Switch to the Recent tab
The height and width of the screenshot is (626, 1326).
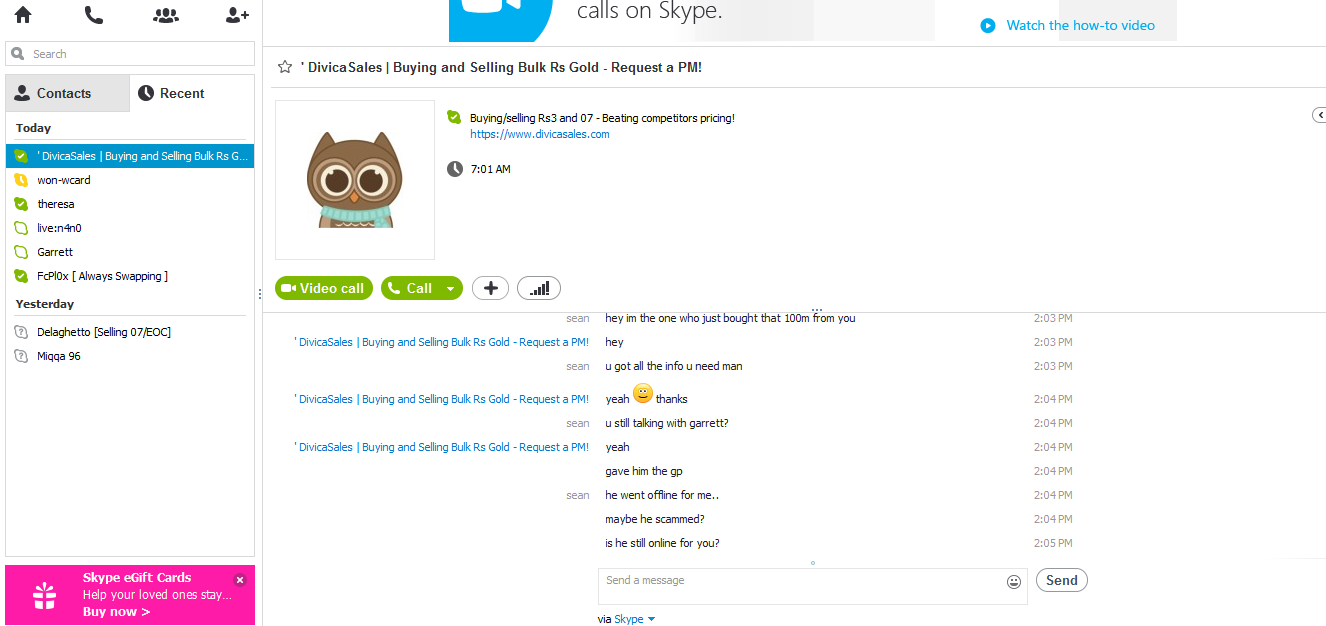click(x=192, y=93)
